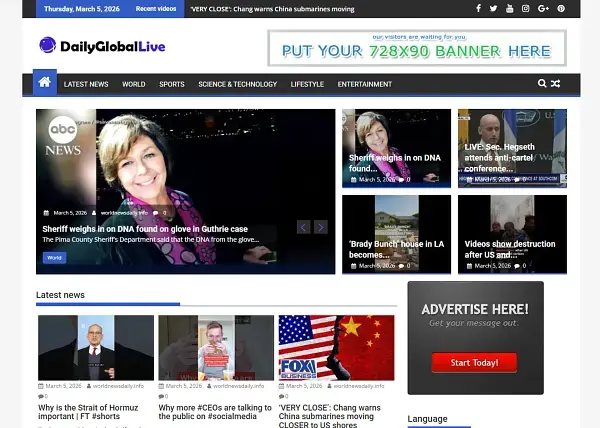Go to the Home icon in navbar
Viewport: 600px width, 428px height.
pyautogui.click(x=44, y=83)
